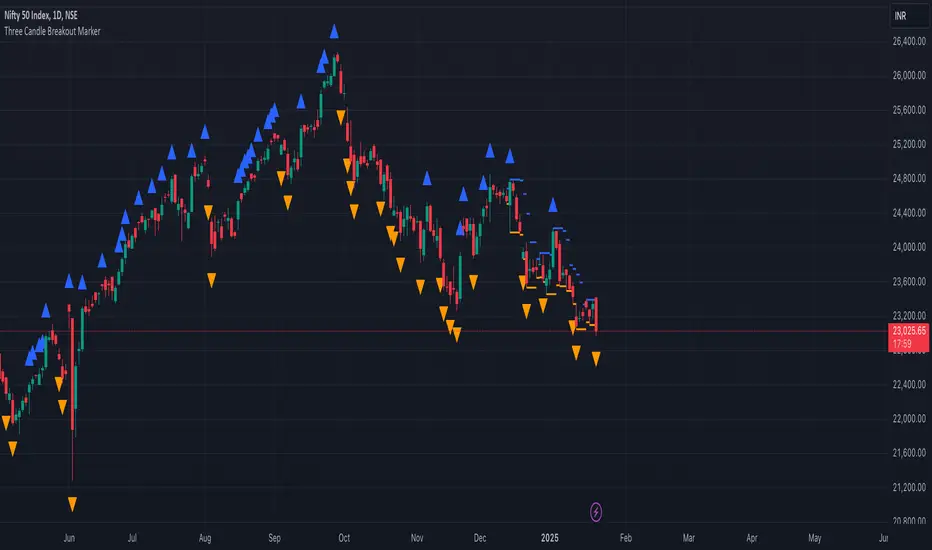Viewport: 932px width, 550px height.
Task: Click the 2025 label on time axis
Action: [x=550, y=538]
